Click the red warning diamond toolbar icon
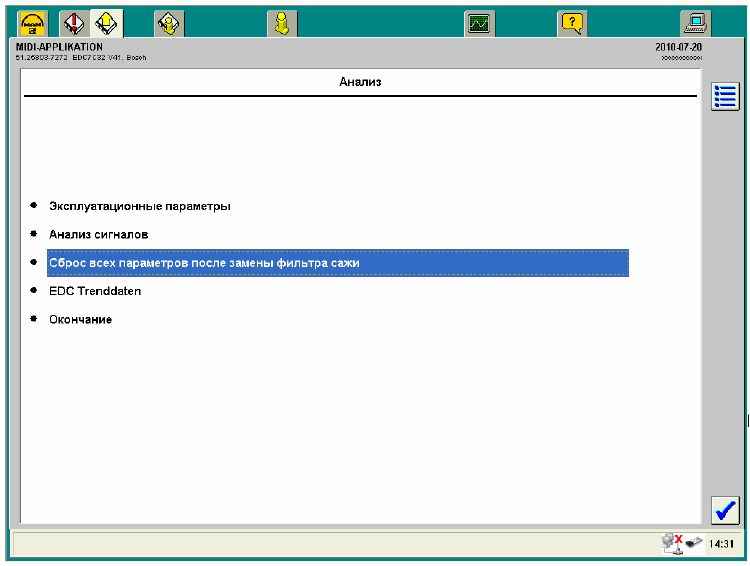Viewport: 750px width, 566px height. coord(74,22)
